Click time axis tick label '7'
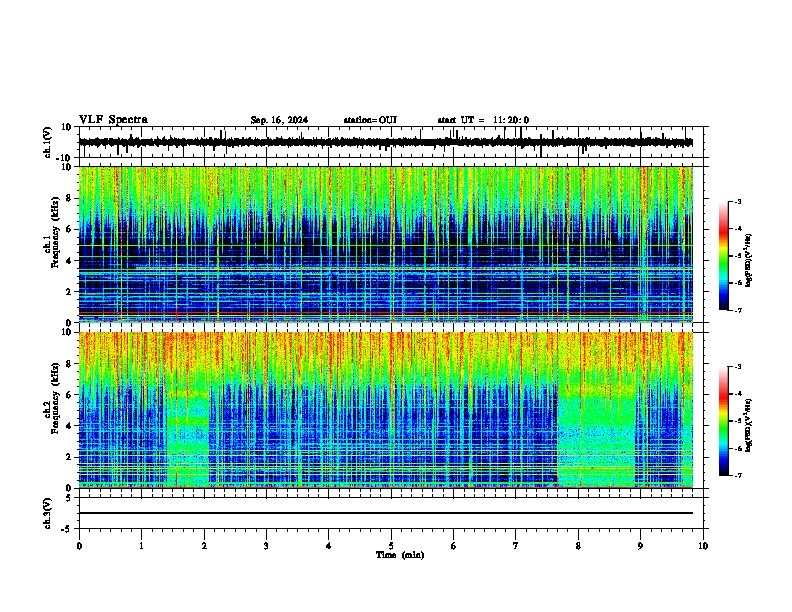 (516, 546)
